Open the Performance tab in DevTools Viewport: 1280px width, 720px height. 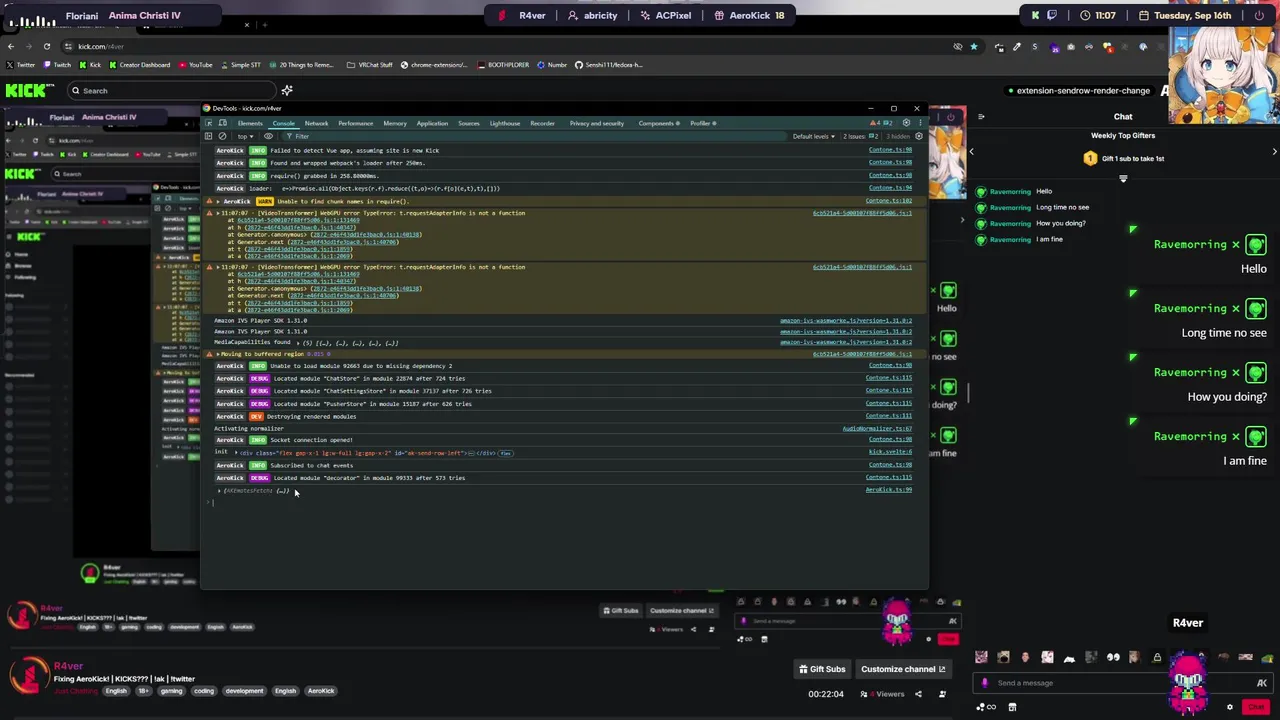click(x=355, y=123)
